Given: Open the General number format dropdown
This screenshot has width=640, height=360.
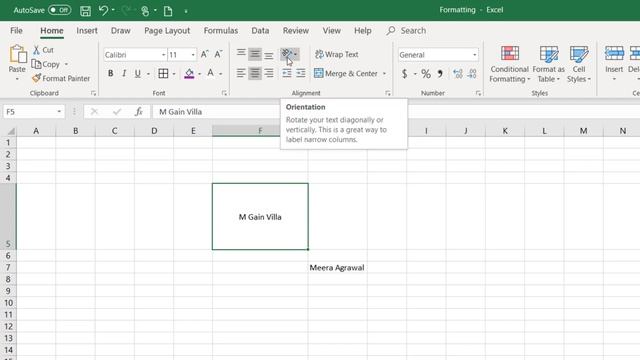Looking at the screenshot, I should pos(474,55).
